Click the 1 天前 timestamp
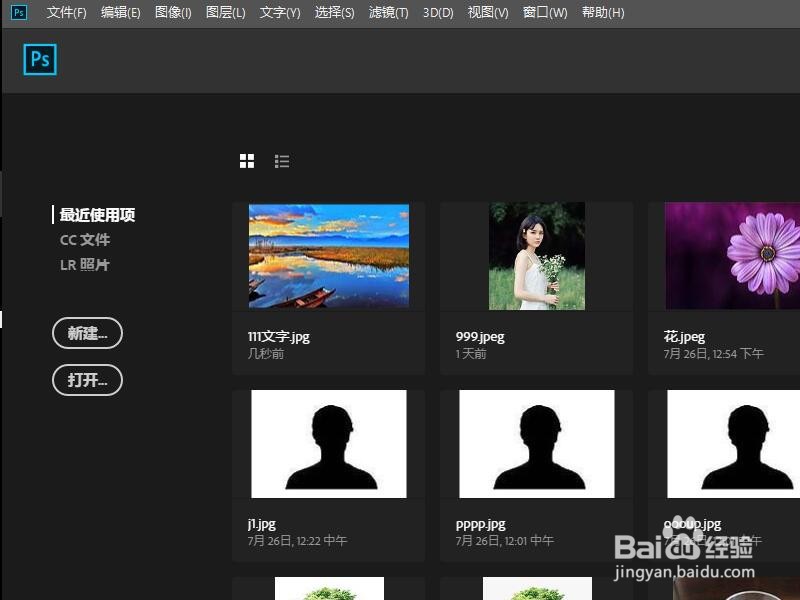The width and height of the screenshot is (800, 600). tap(471, 354)
